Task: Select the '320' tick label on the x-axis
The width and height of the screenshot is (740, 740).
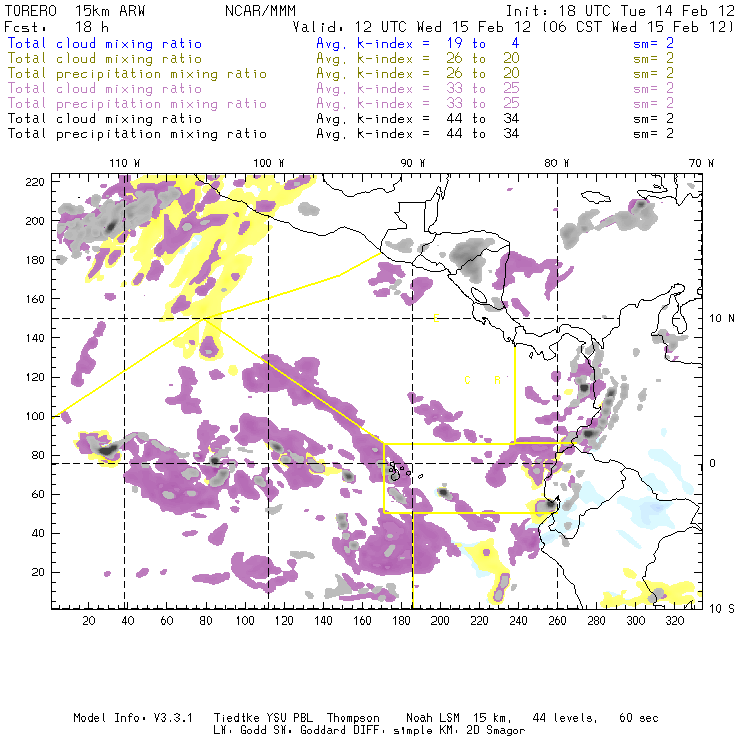Action: (674, 621)
